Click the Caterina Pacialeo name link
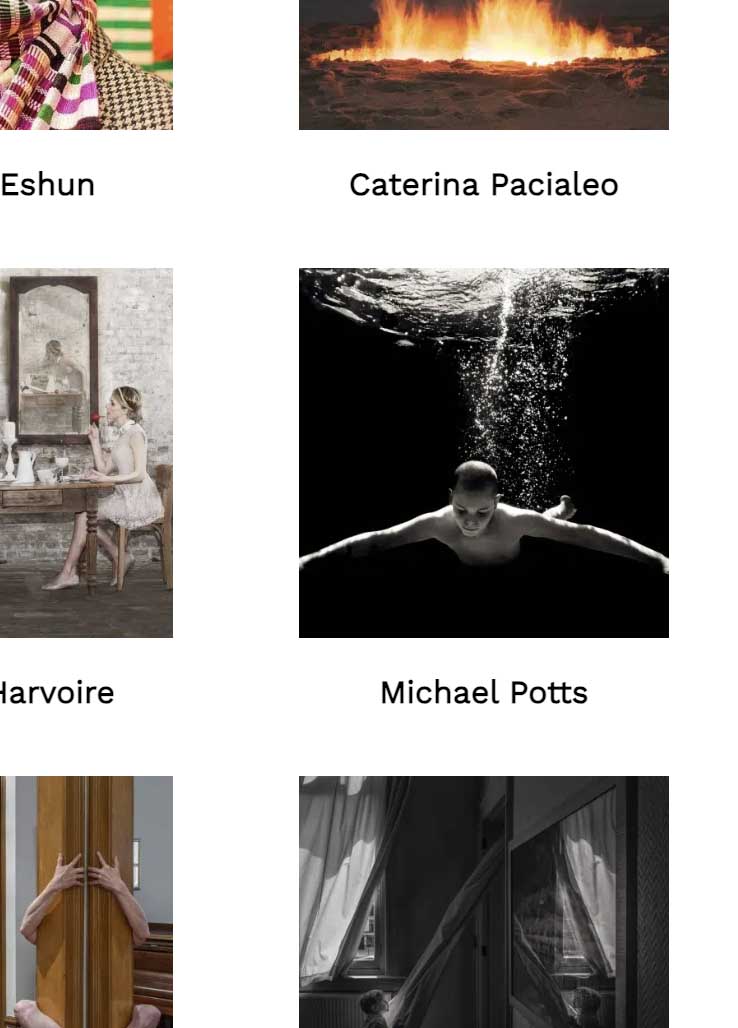Viewport: 738px width, 1028px height. tap(484, 185)
